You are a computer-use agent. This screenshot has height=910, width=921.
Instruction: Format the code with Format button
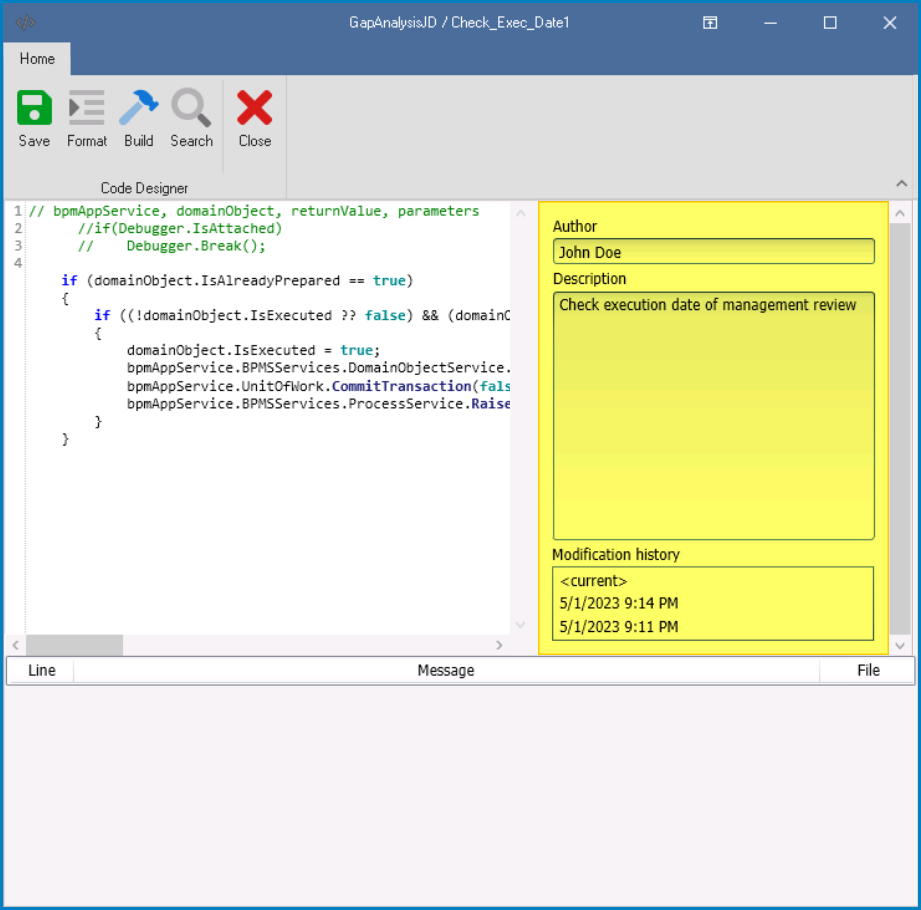click(87, 108)
